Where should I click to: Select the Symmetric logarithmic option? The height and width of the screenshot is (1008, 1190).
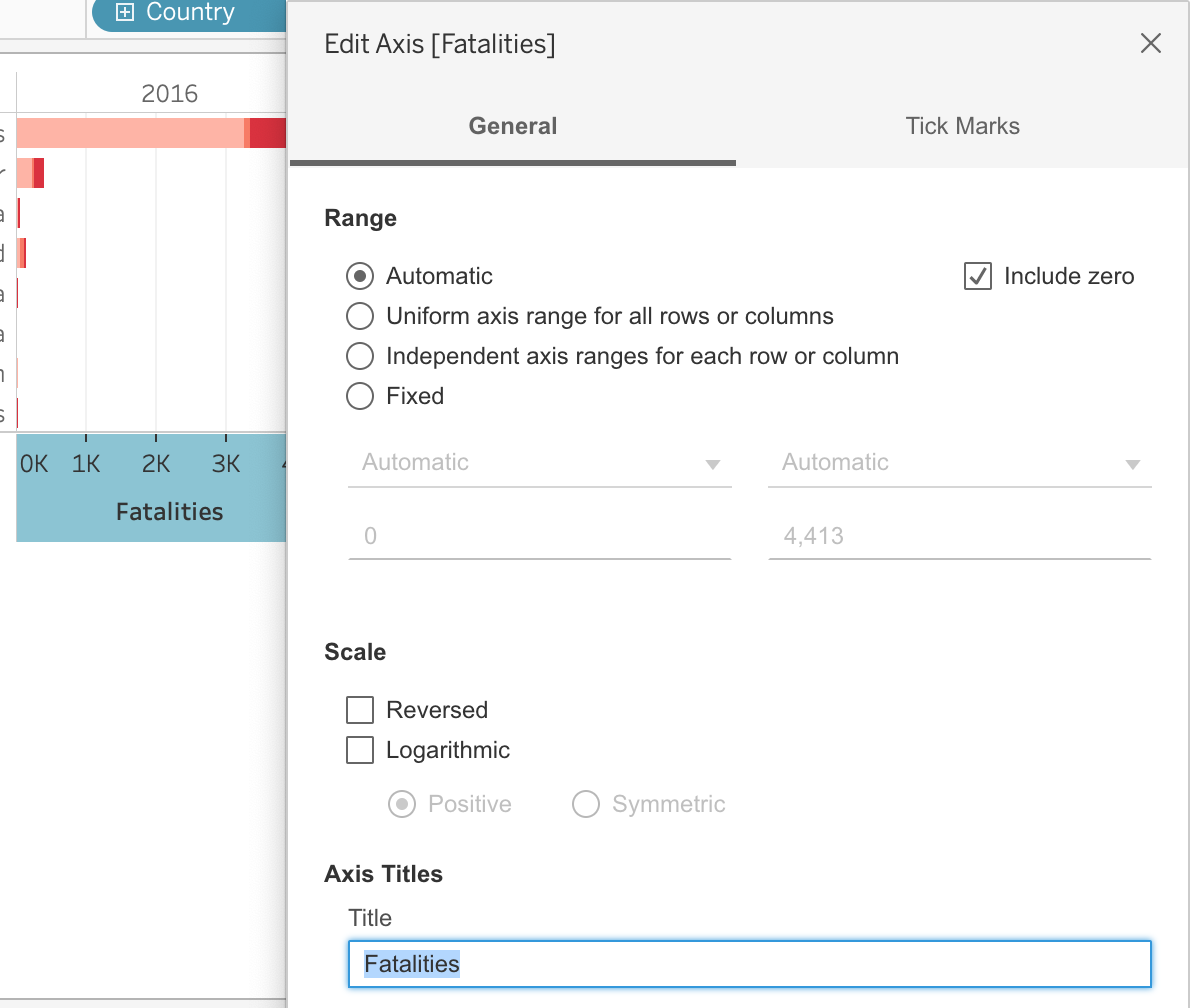[586, 804]
